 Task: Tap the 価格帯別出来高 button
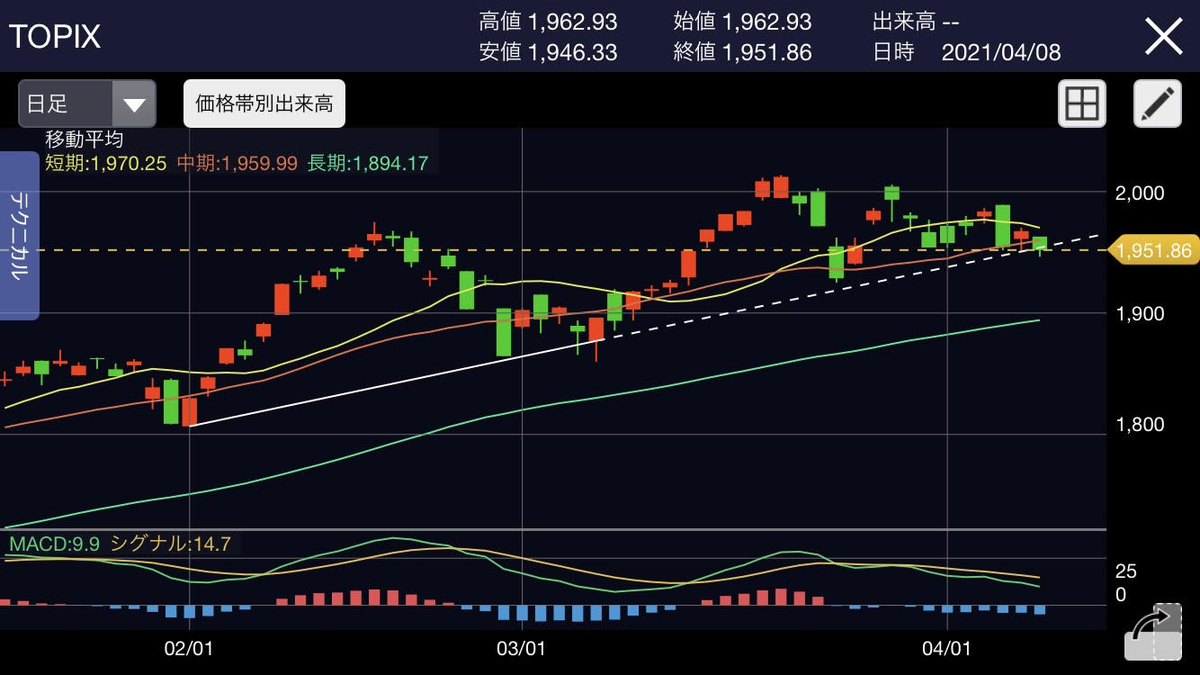coord(264,104)
